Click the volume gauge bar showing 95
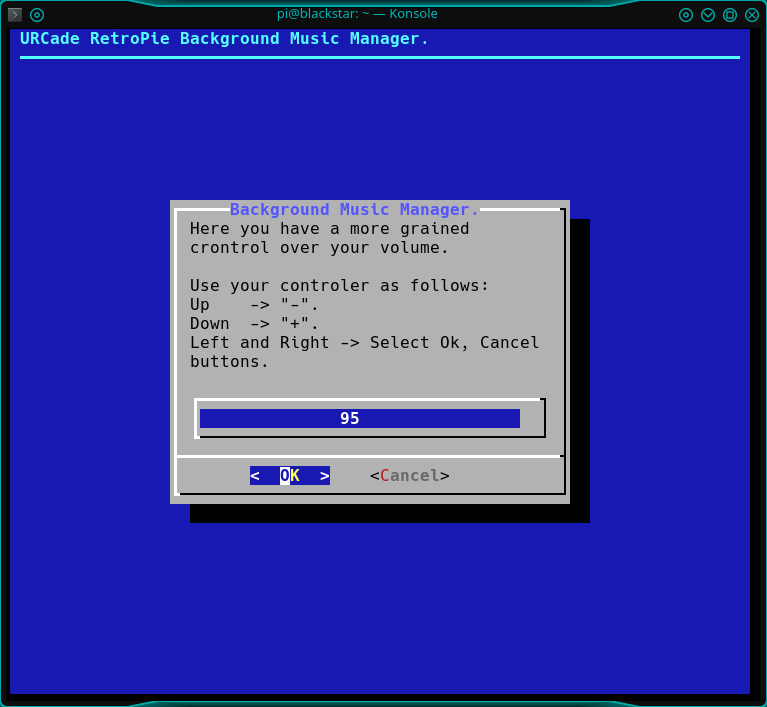This screenshot has width=767, height=707. tap(360, 419)
